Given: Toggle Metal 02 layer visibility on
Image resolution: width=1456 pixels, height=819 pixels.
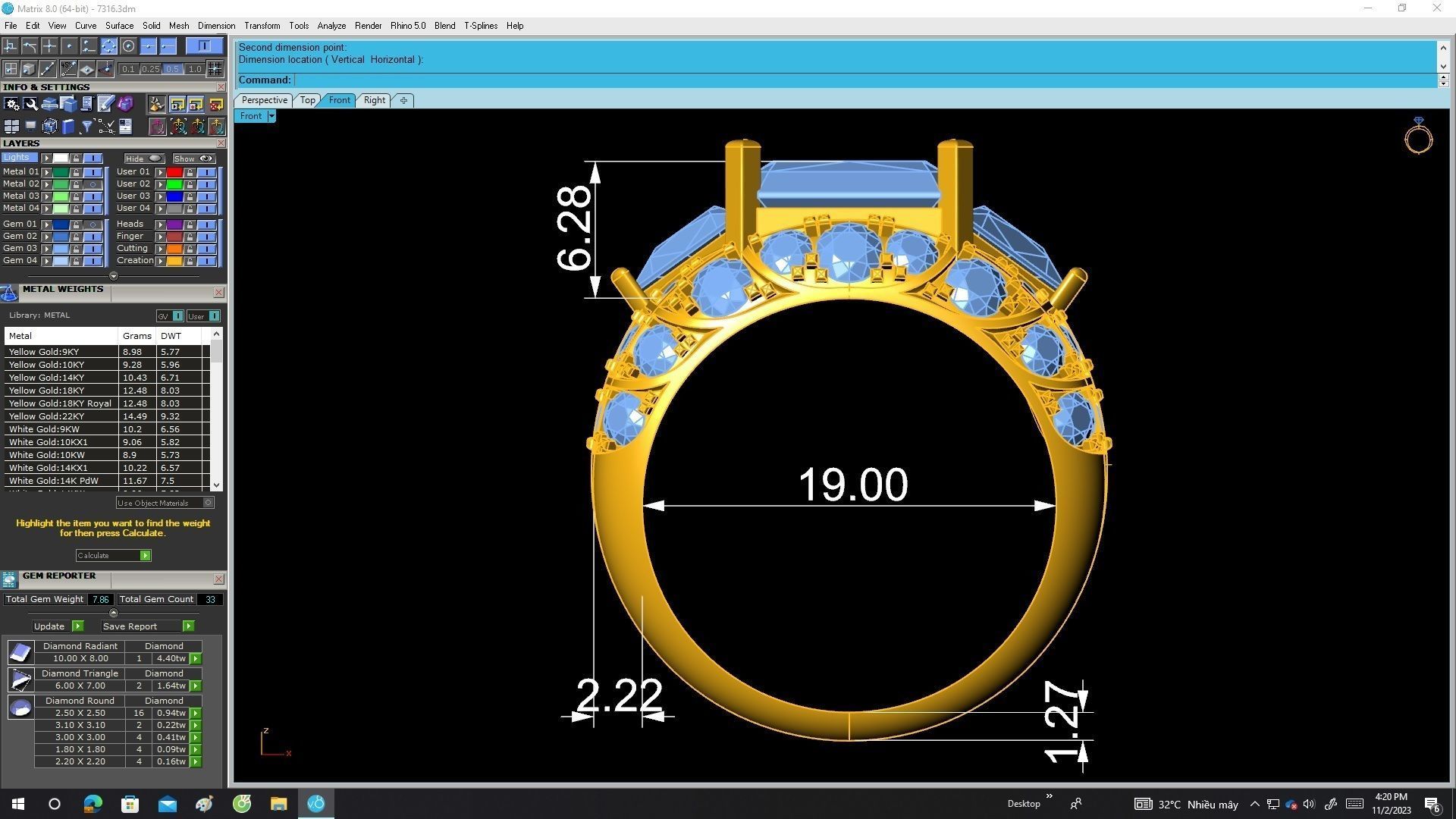Looking at the screenshot, I should click(x=93, y=184).
